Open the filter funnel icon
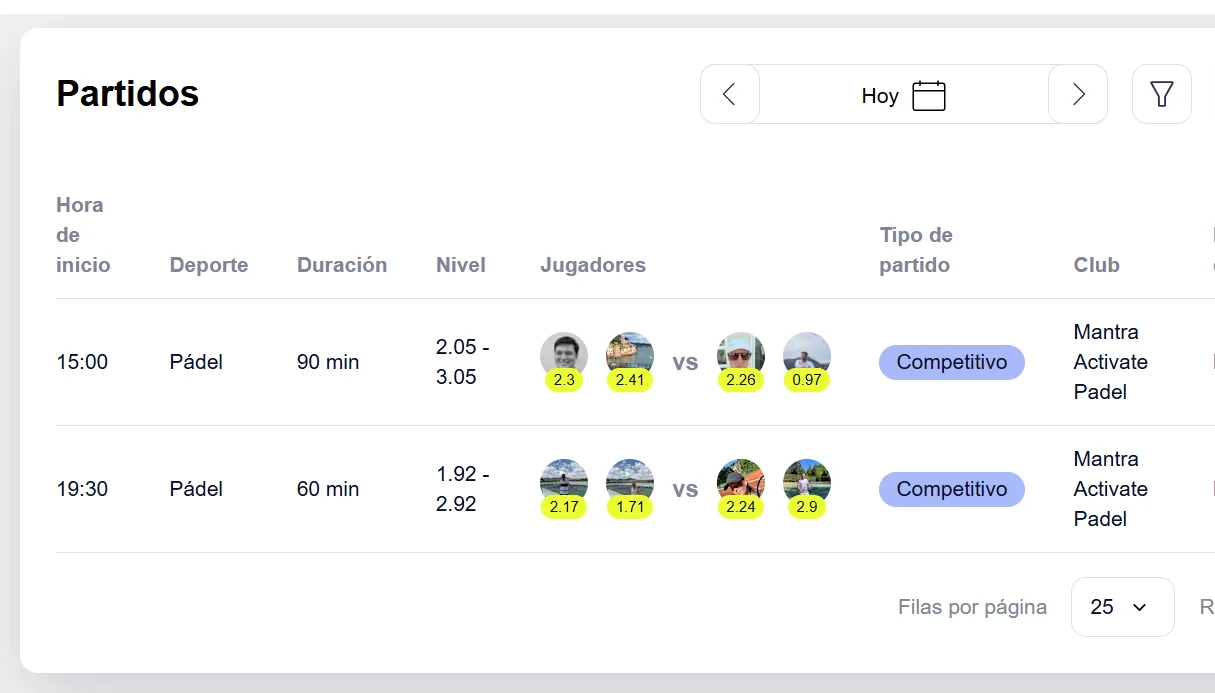Viewport: 1215px width, 693px height. 1161,95
